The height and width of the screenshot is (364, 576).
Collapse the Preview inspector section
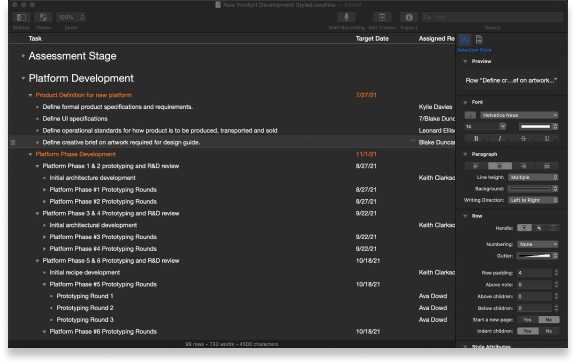[x=465, y=61]
